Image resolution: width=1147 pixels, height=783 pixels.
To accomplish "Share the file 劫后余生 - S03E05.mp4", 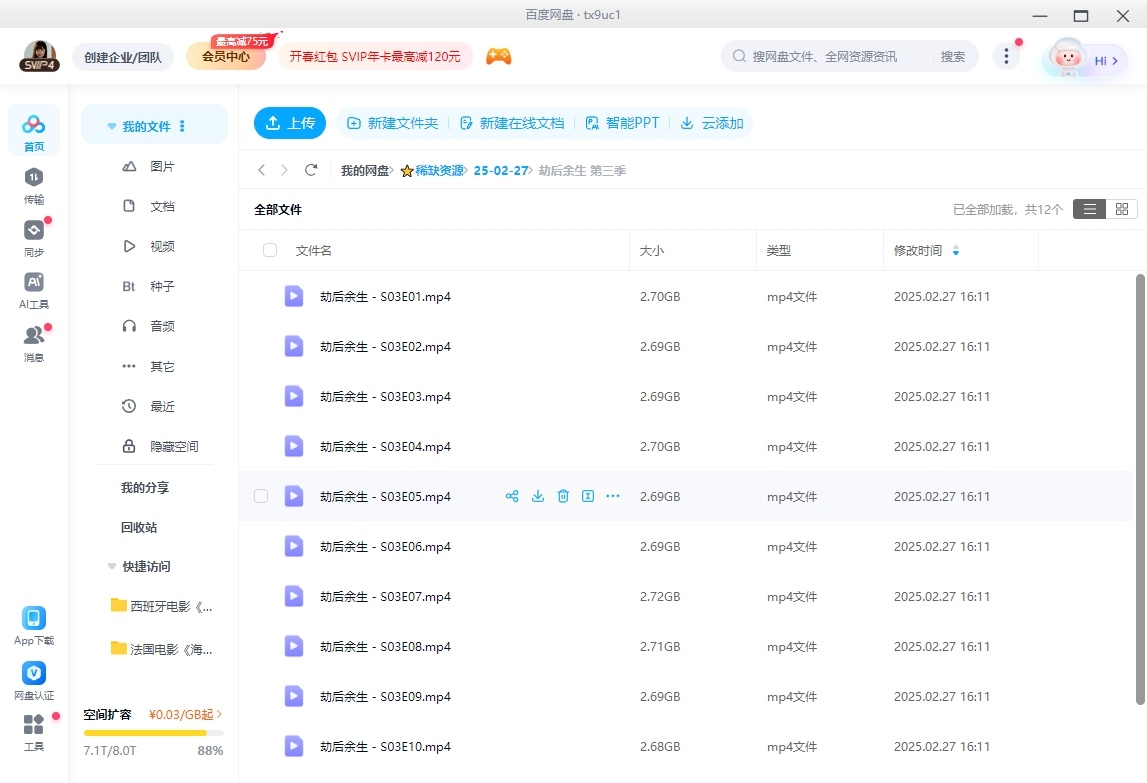I will click(512, 495).
